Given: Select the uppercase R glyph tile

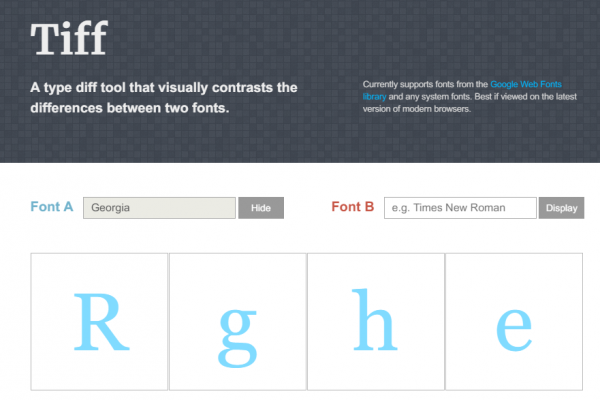Looking at the screenshot, I should 100,322.
